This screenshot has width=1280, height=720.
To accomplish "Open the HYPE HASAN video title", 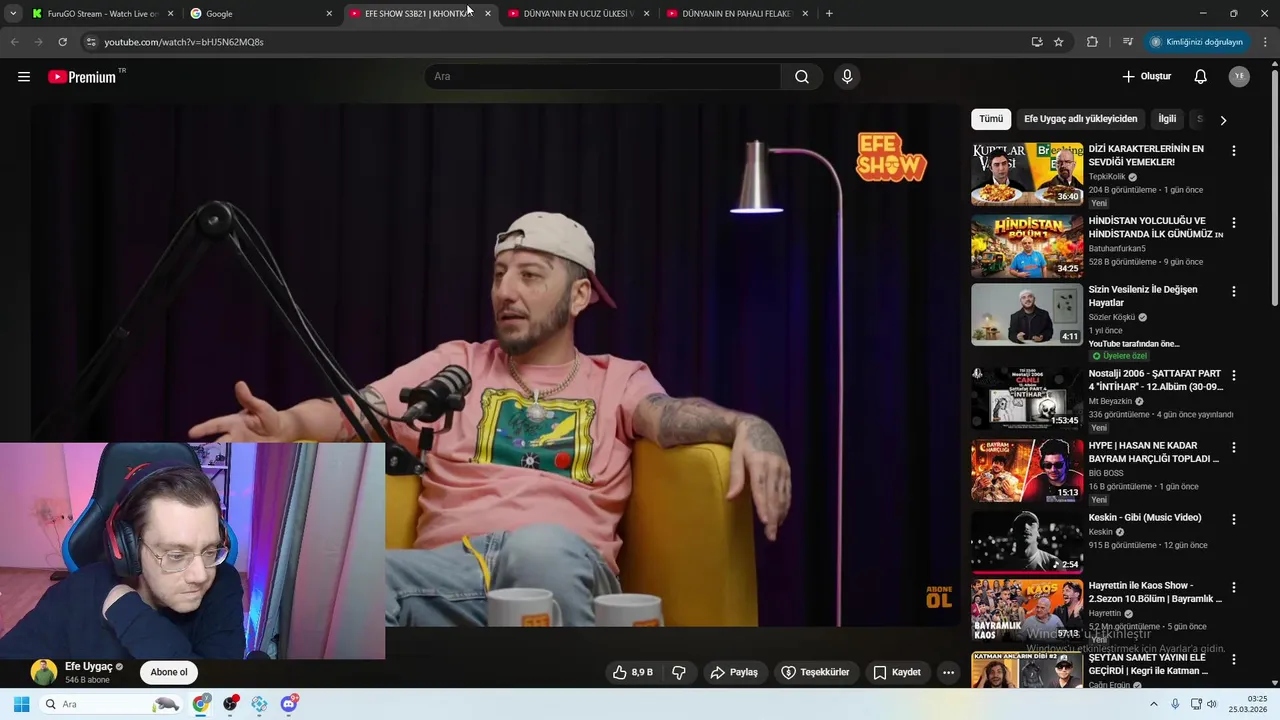I will point(1154,452).
